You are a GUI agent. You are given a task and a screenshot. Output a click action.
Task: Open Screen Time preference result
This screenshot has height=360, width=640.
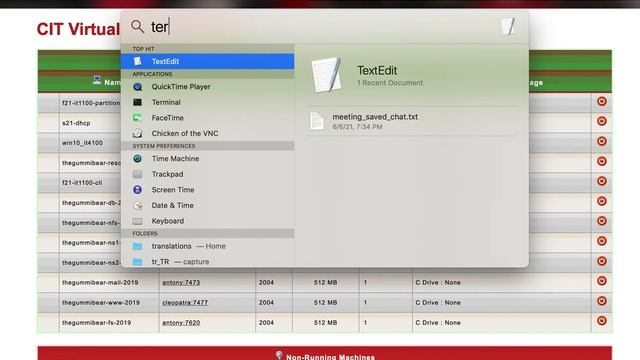point(207,189)
